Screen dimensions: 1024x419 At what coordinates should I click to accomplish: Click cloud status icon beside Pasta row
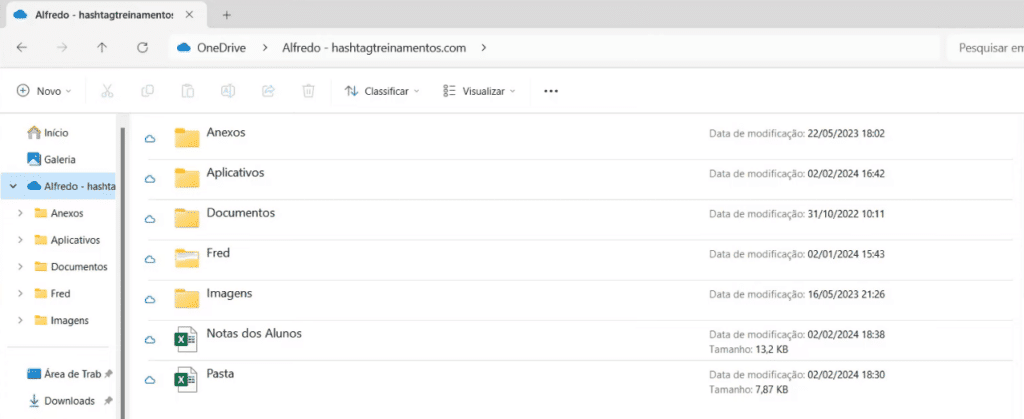coord(150,380)
